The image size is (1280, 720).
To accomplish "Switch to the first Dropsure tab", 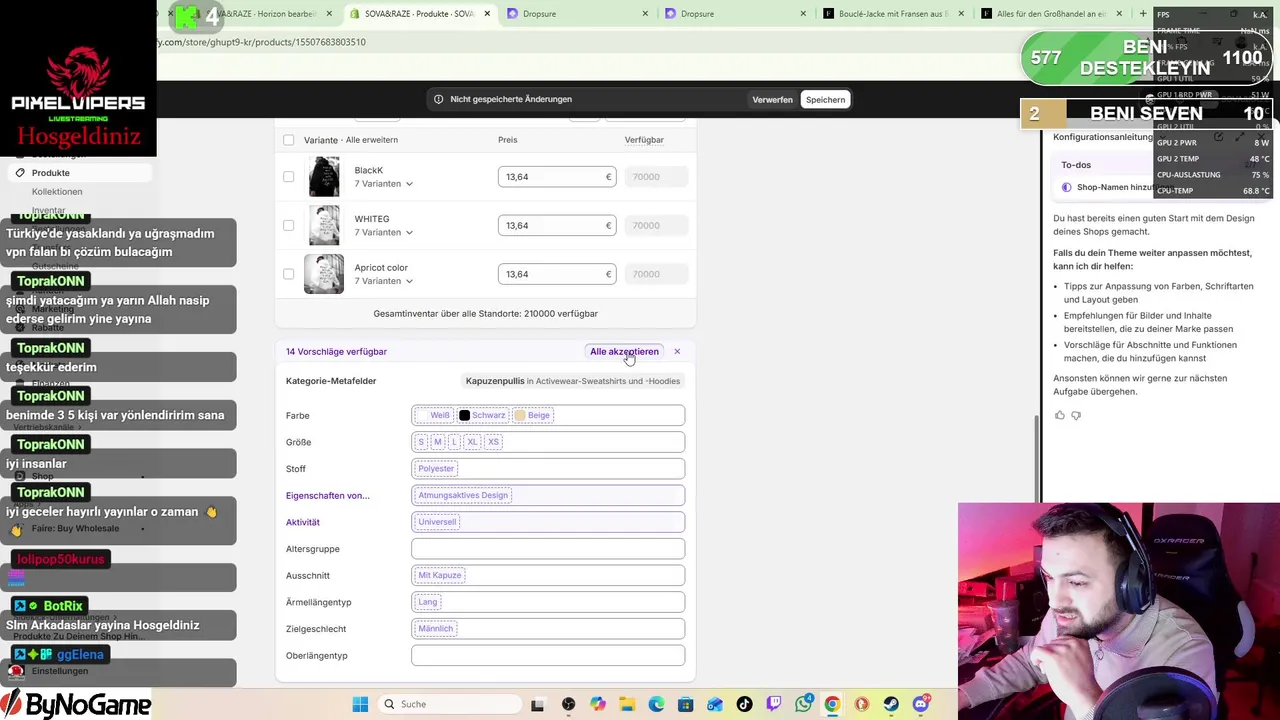I will [575, 14].
